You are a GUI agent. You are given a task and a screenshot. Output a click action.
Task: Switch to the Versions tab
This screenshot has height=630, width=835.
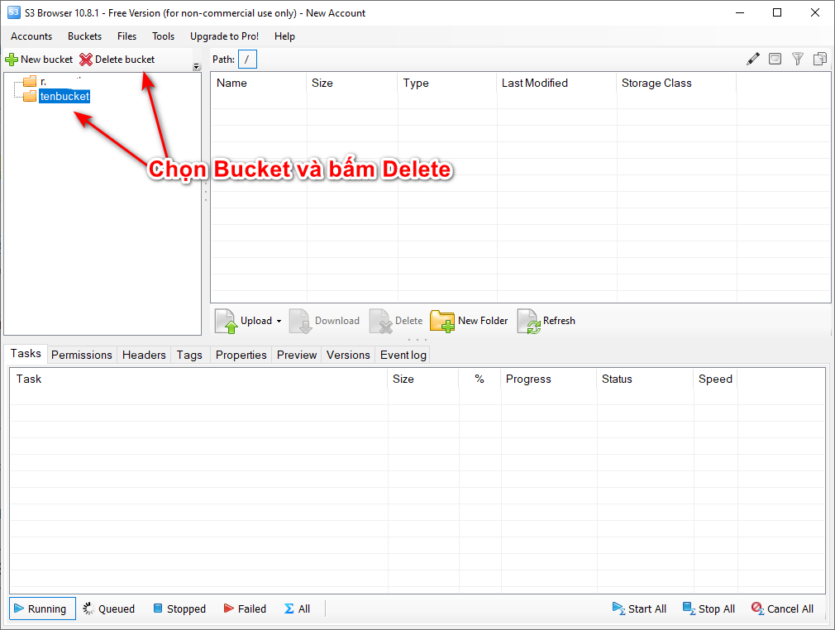point(348,355)
